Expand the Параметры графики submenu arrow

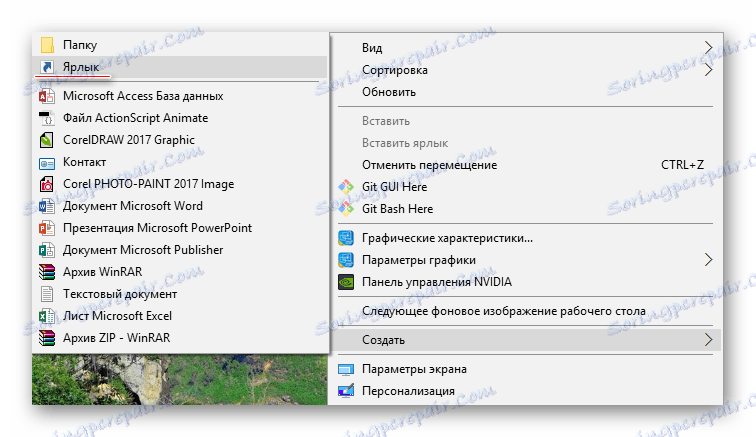tap(708, 260)
